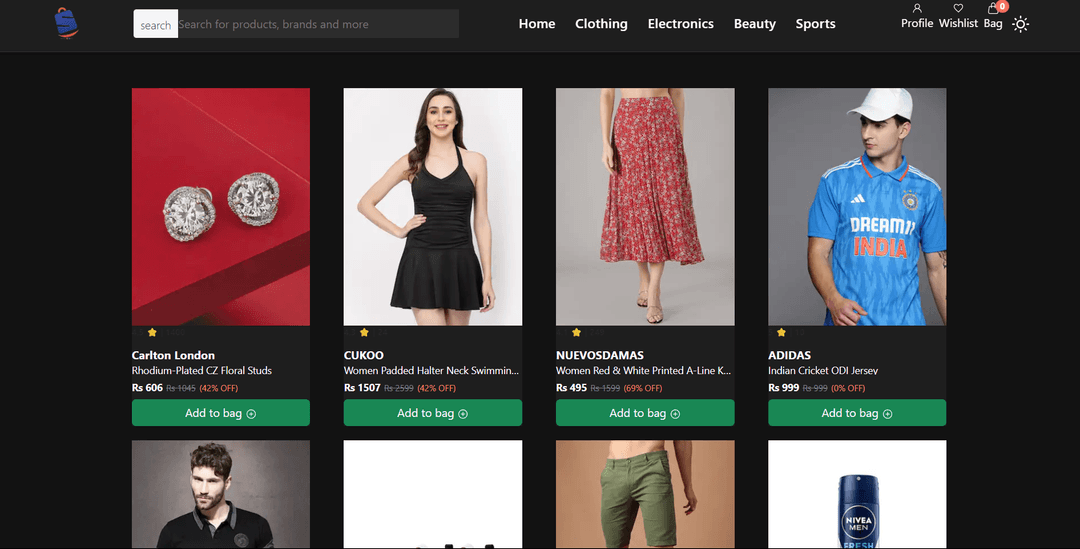Add CUKOO swimming dress to bag
Image resolution: width=1080 pixels, height=549 pixels.
pyautogui.click(x=433, y=413)
